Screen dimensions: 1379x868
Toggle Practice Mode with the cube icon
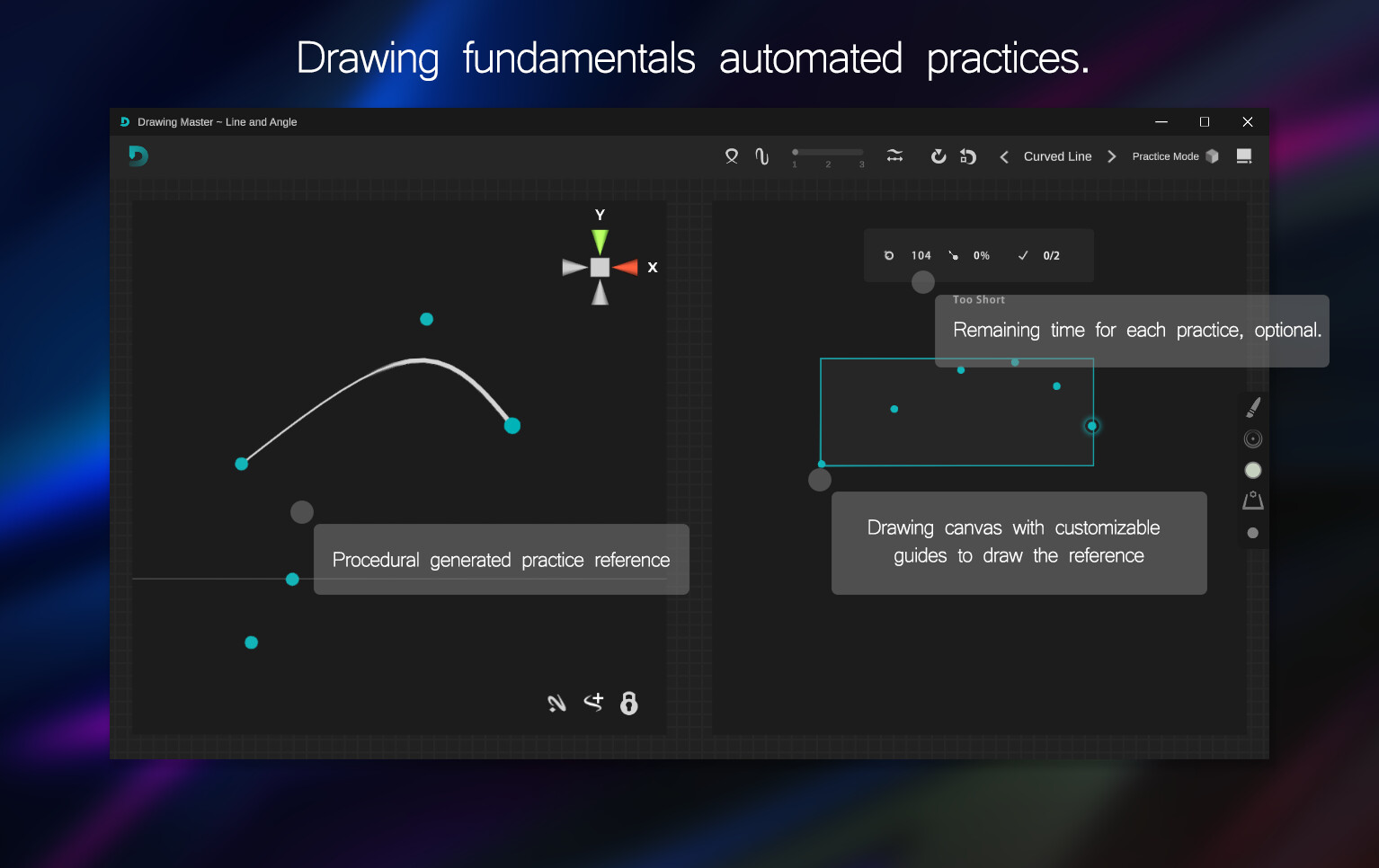(1212, 155)
